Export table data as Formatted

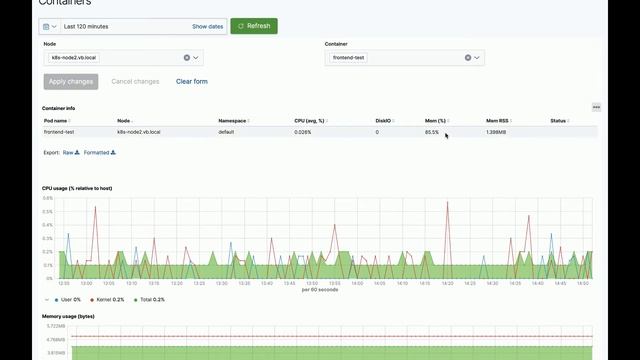click(100, 153)
